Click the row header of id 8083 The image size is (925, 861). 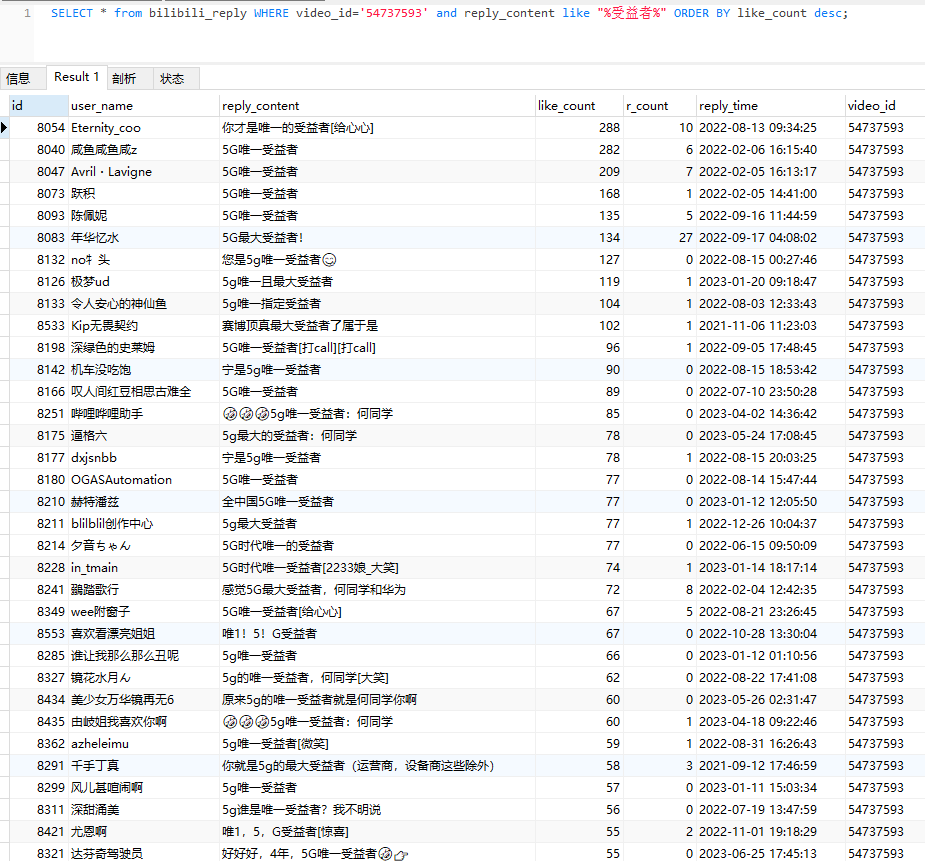(4, 238)
